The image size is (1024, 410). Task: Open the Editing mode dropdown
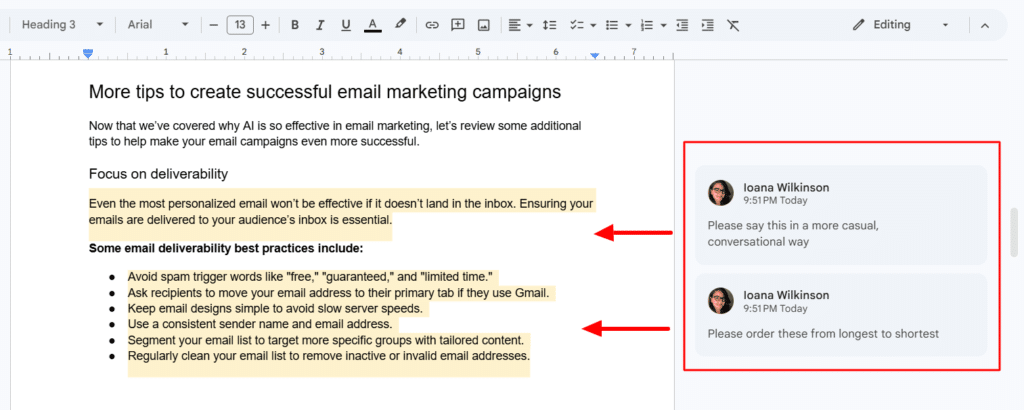901,25
